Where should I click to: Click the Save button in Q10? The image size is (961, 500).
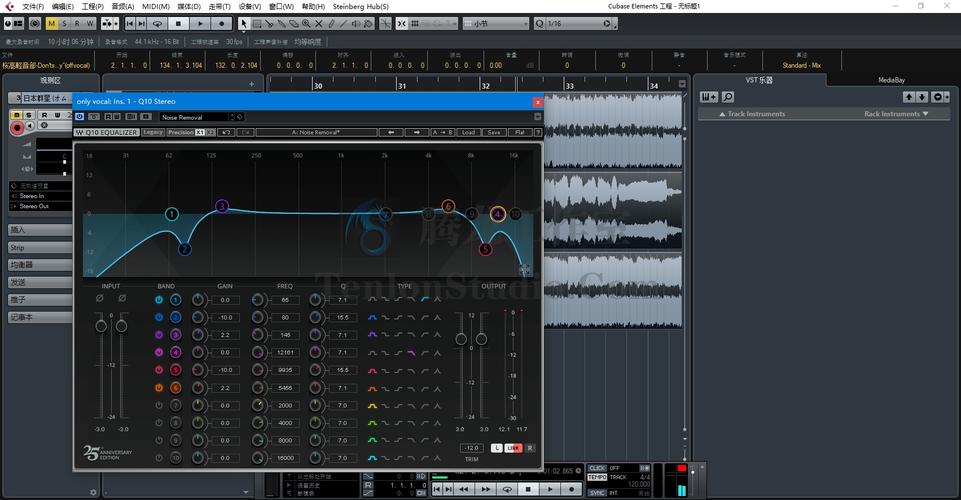[494, 132]
